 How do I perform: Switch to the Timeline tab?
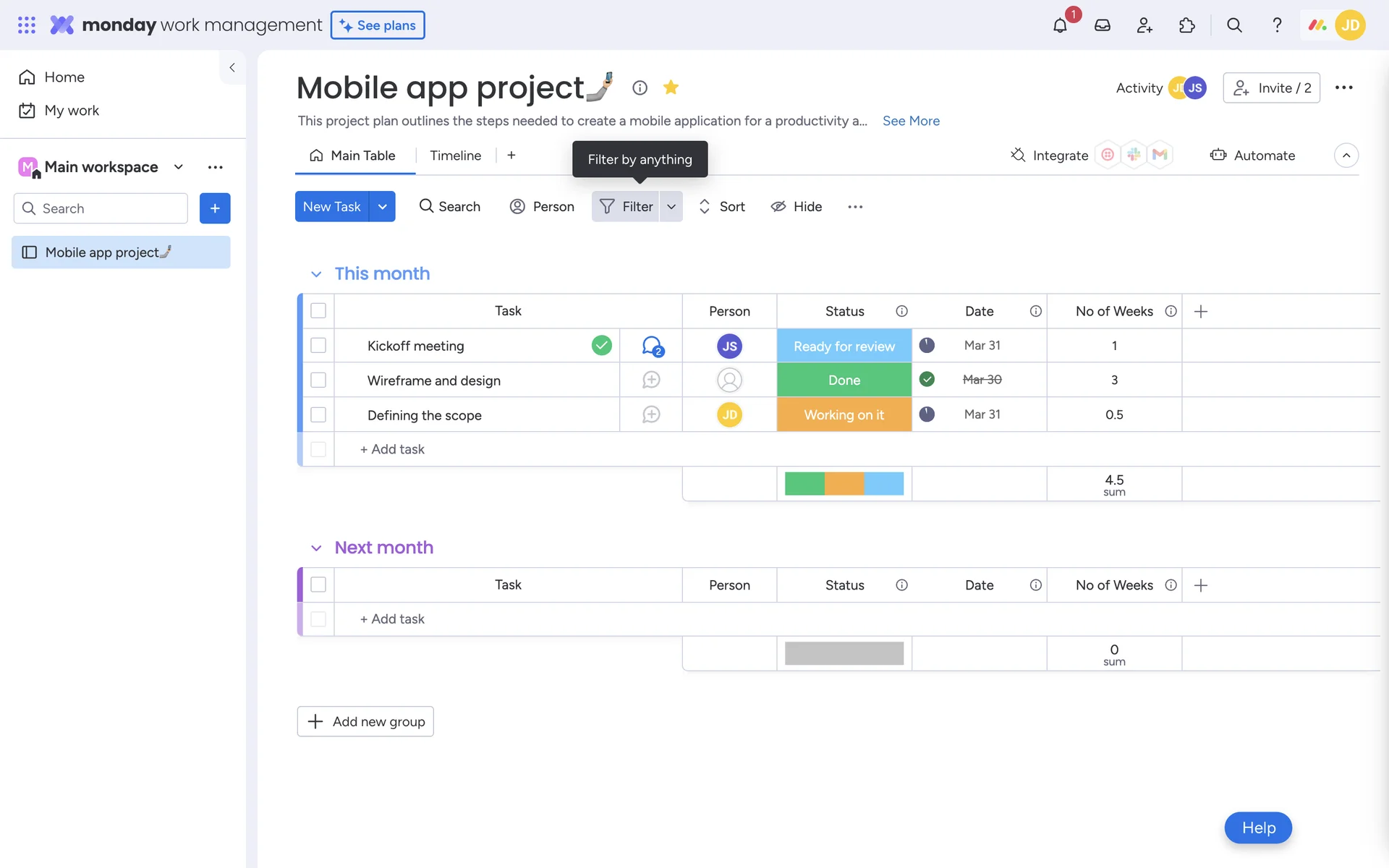tap(455, 156)
